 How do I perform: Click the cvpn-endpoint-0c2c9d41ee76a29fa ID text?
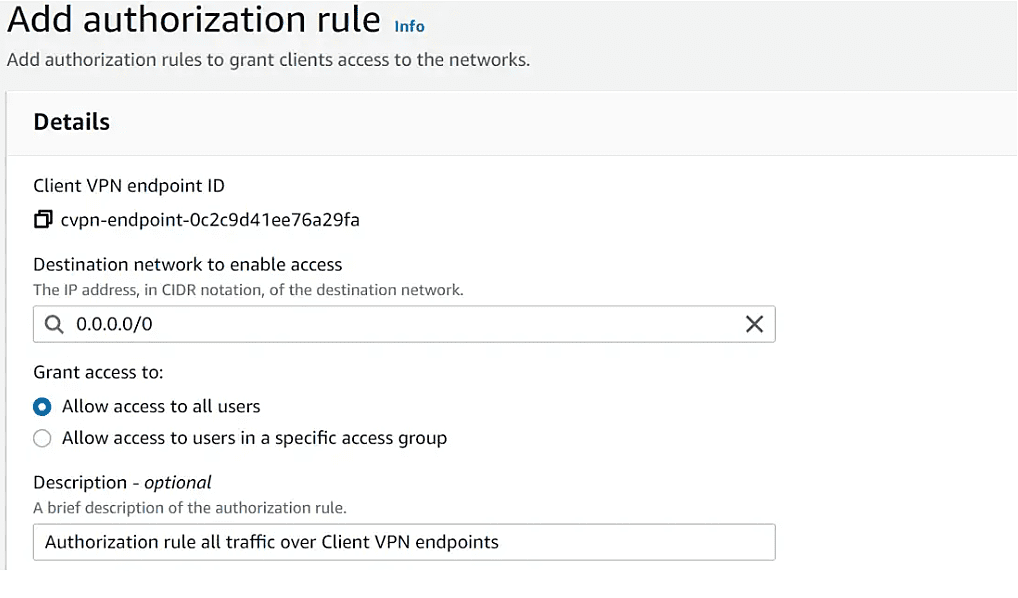[210, 219]
